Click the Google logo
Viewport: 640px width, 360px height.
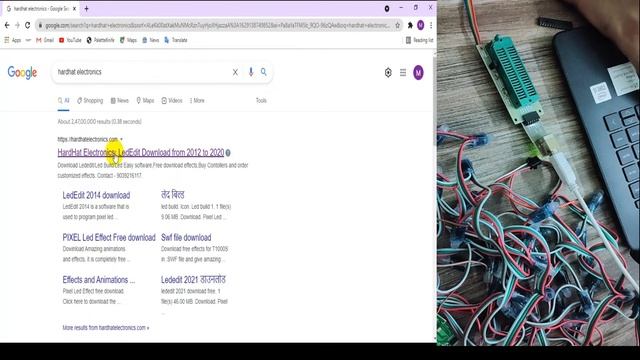click(x=22, y=73)
